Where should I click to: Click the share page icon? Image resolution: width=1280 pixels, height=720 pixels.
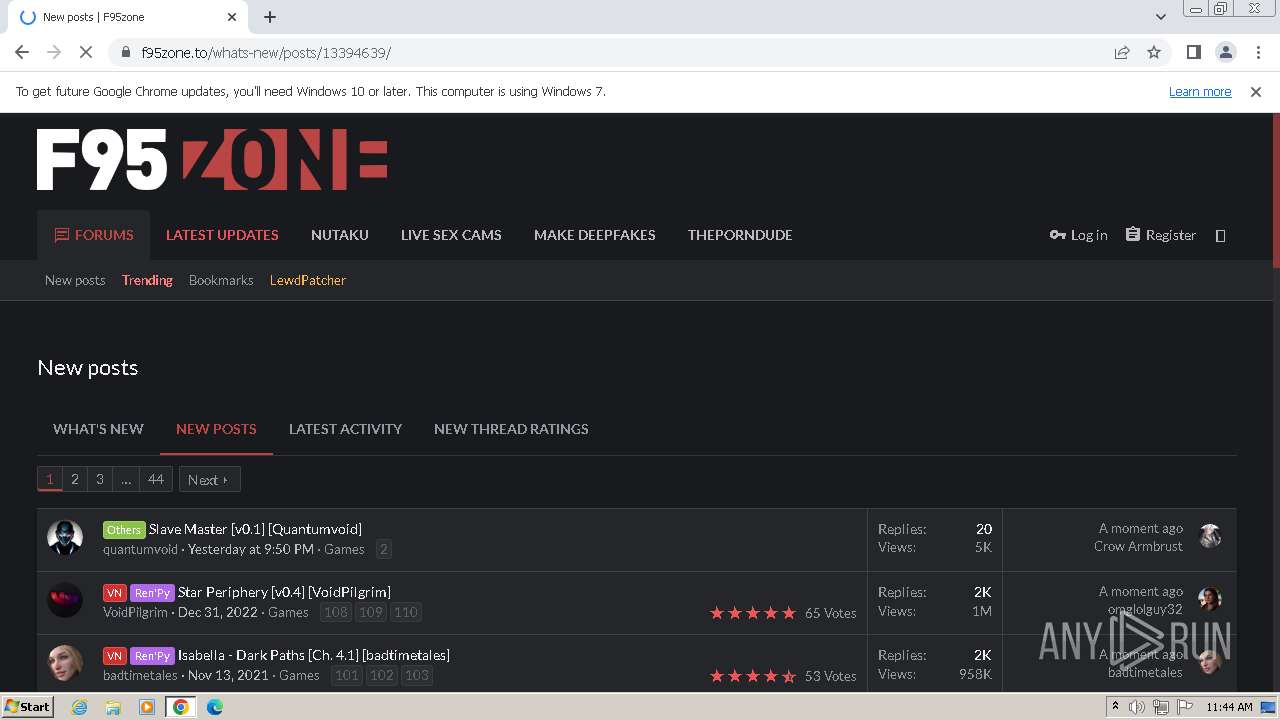coord(1122,52)
